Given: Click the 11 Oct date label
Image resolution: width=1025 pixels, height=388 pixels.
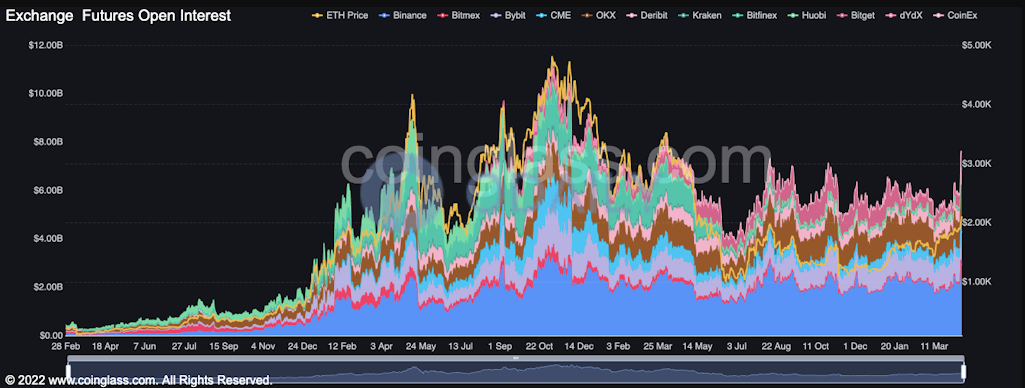Looking at the screenshot, I should point(815,346).
